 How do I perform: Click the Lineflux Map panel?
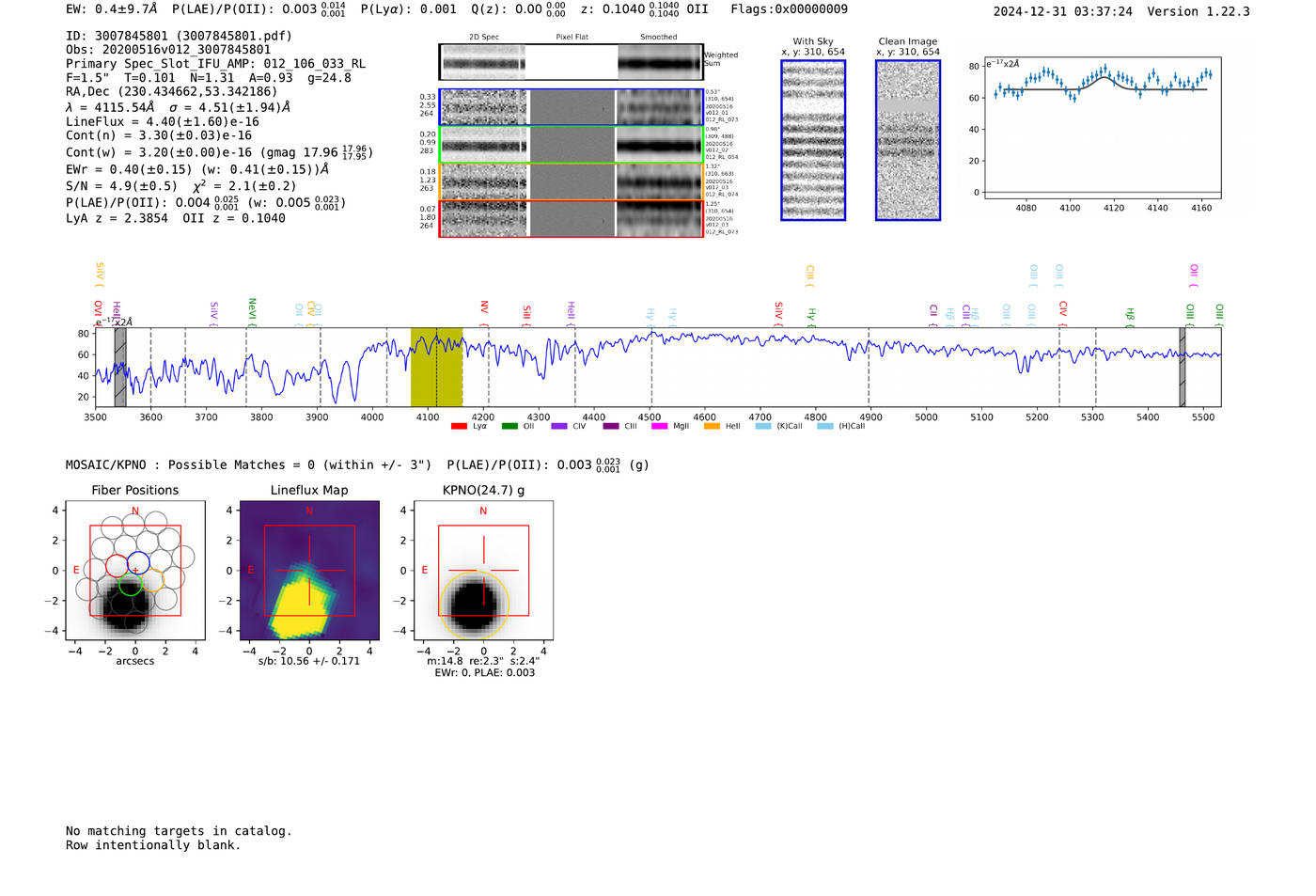pyautogui.click(x=309, y=570)
